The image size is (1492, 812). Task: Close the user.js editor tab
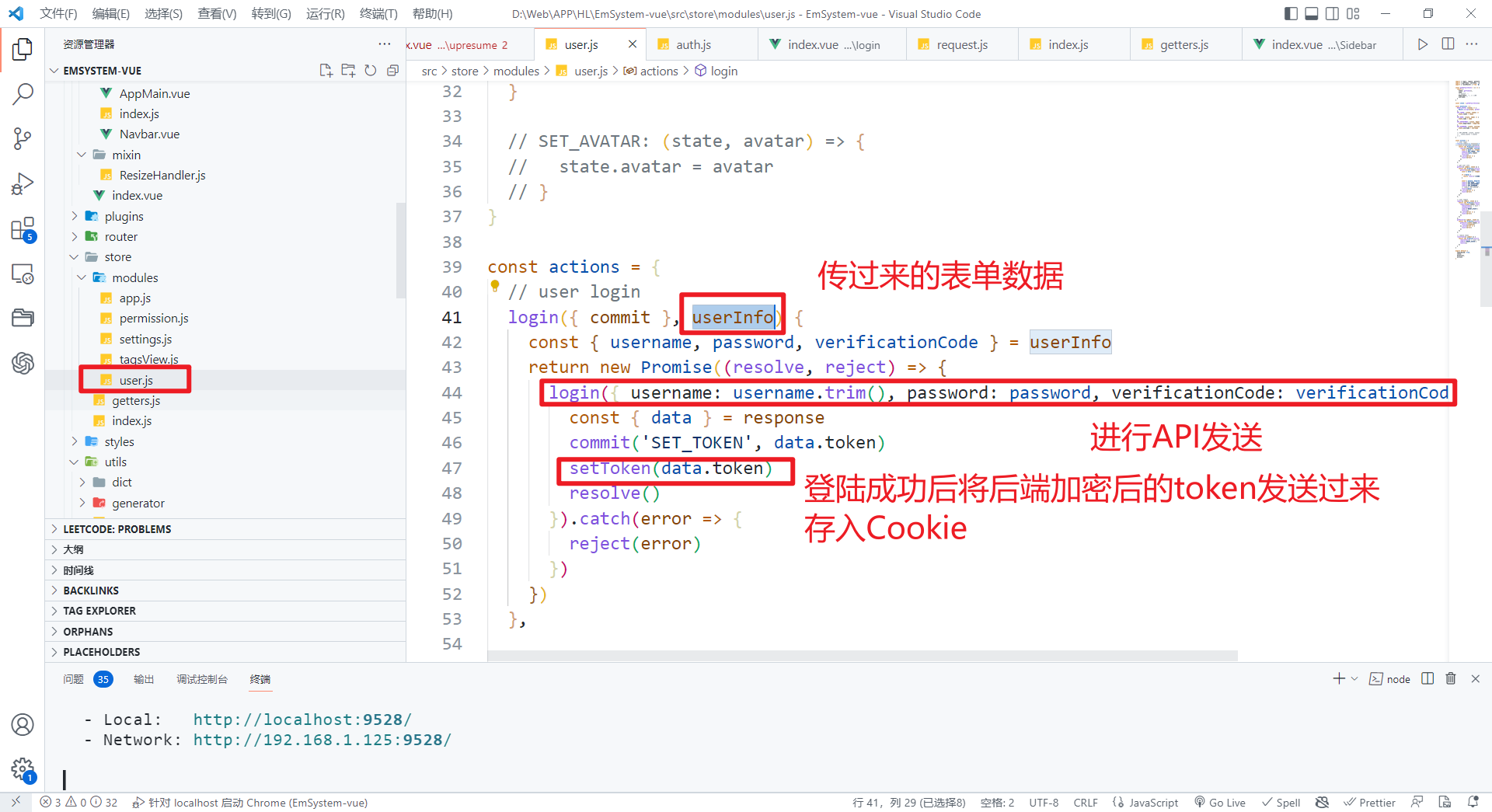633,44
